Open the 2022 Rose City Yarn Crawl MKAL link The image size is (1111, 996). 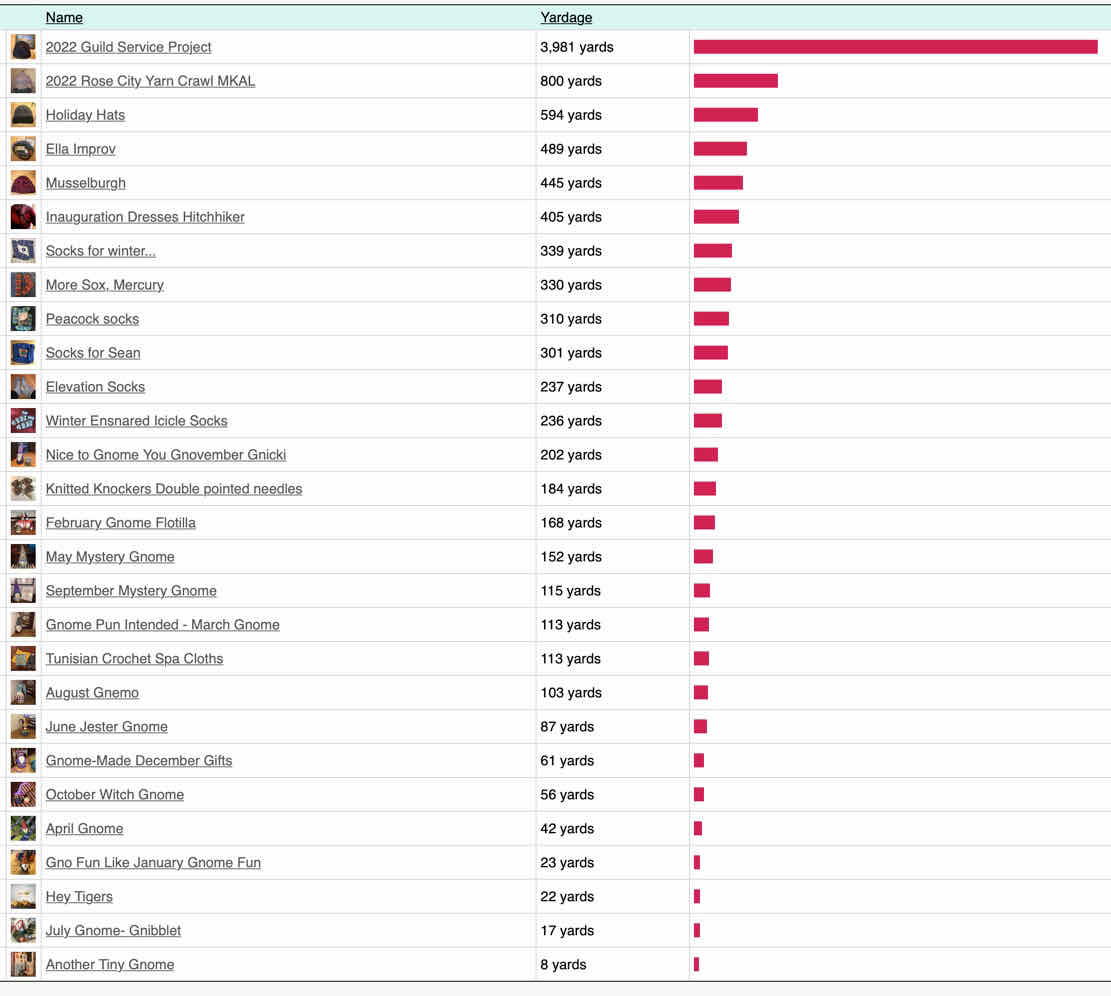pyautogui.click(x=150, y=81)
